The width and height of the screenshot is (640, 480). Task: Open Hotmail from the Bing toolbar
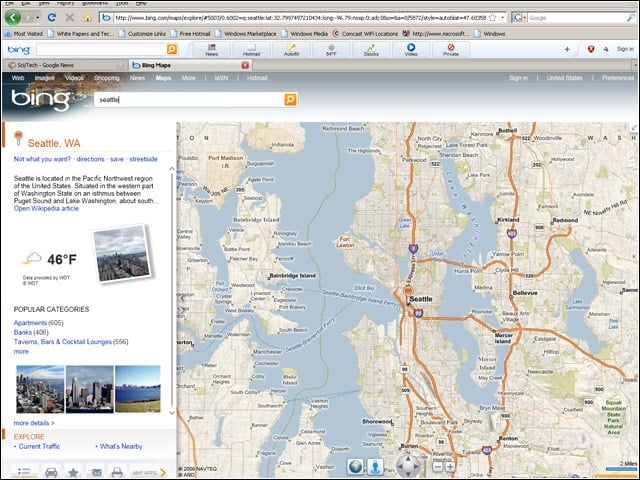coord(251,50)
